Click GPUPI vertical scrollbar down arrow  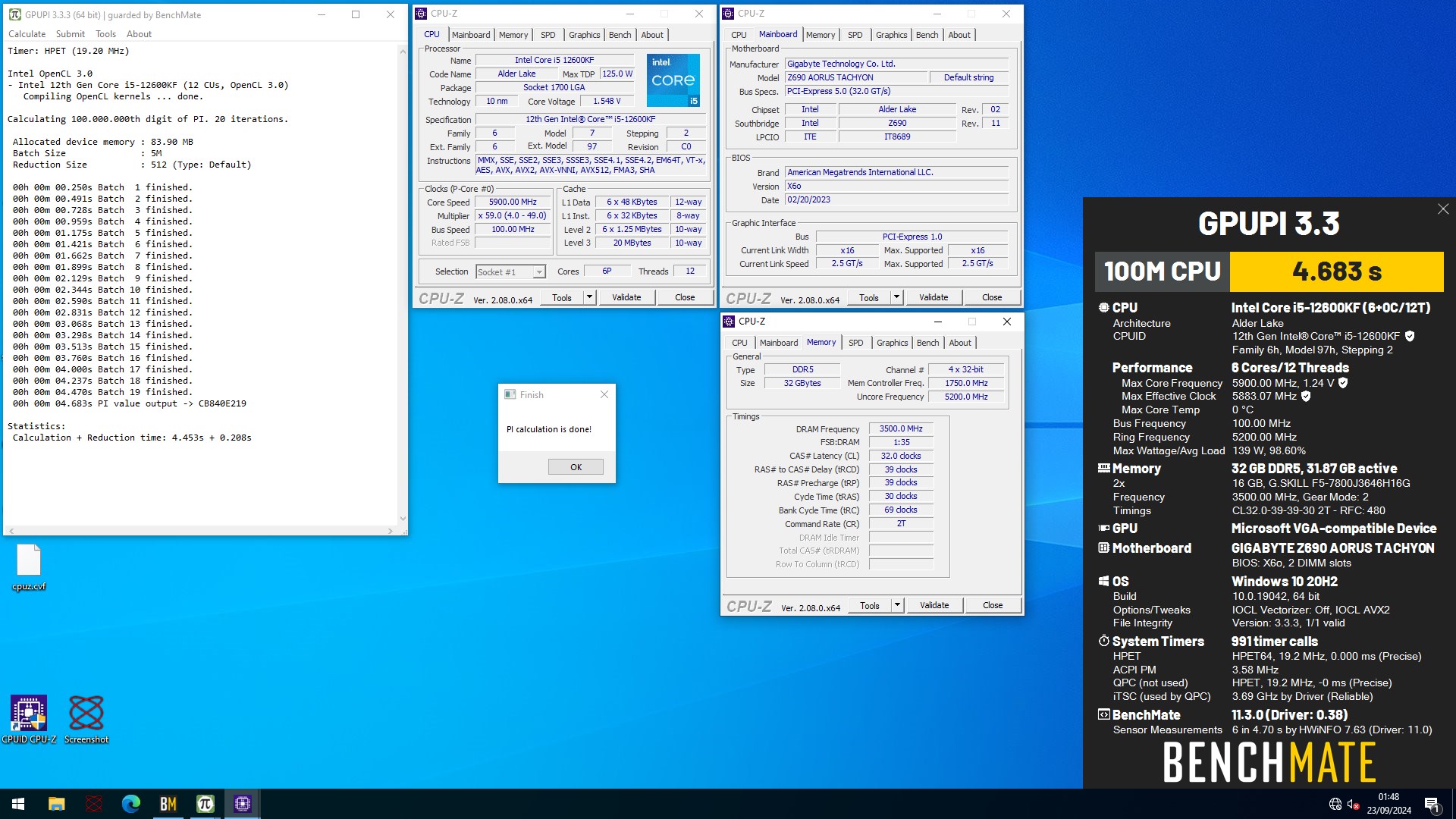(403, 519)
